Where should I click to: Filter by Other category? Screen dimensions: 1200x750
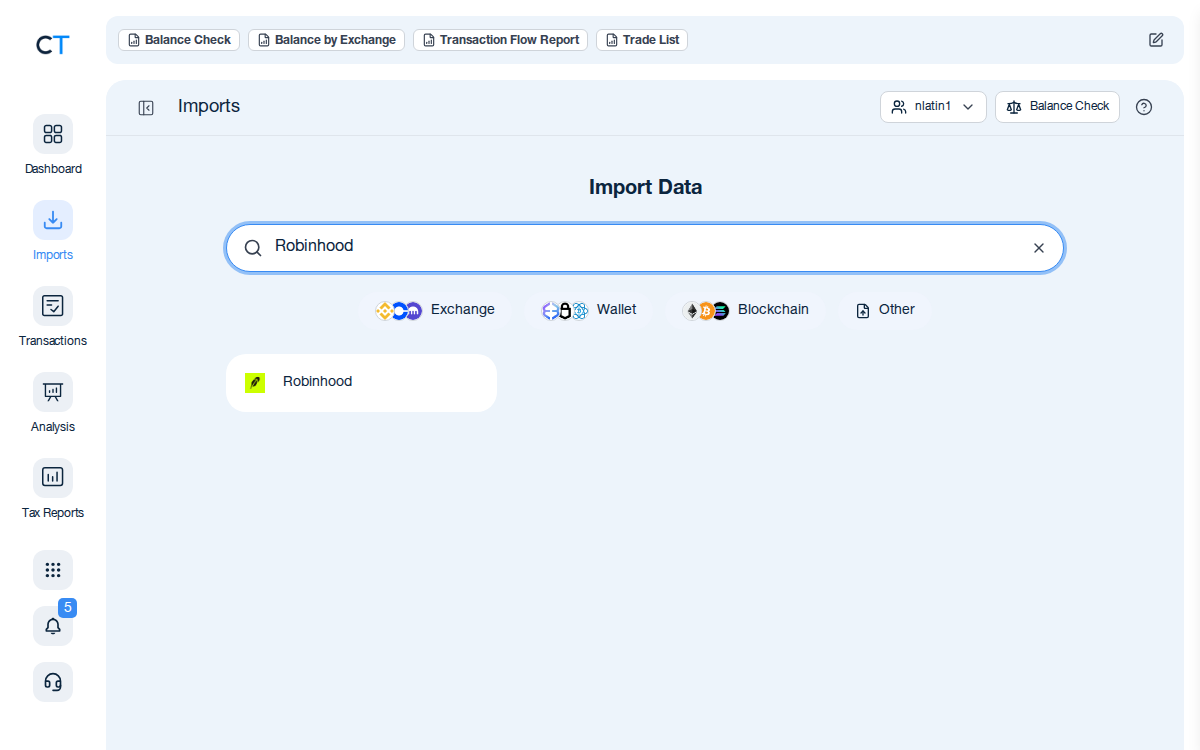coord(886,310)
